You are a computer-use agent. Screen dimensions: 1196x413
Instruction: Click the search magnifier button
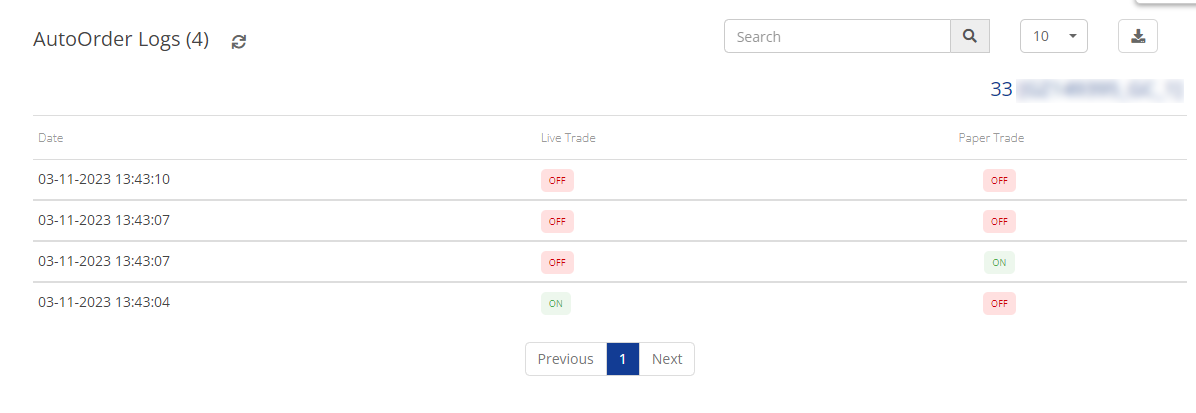969,36
